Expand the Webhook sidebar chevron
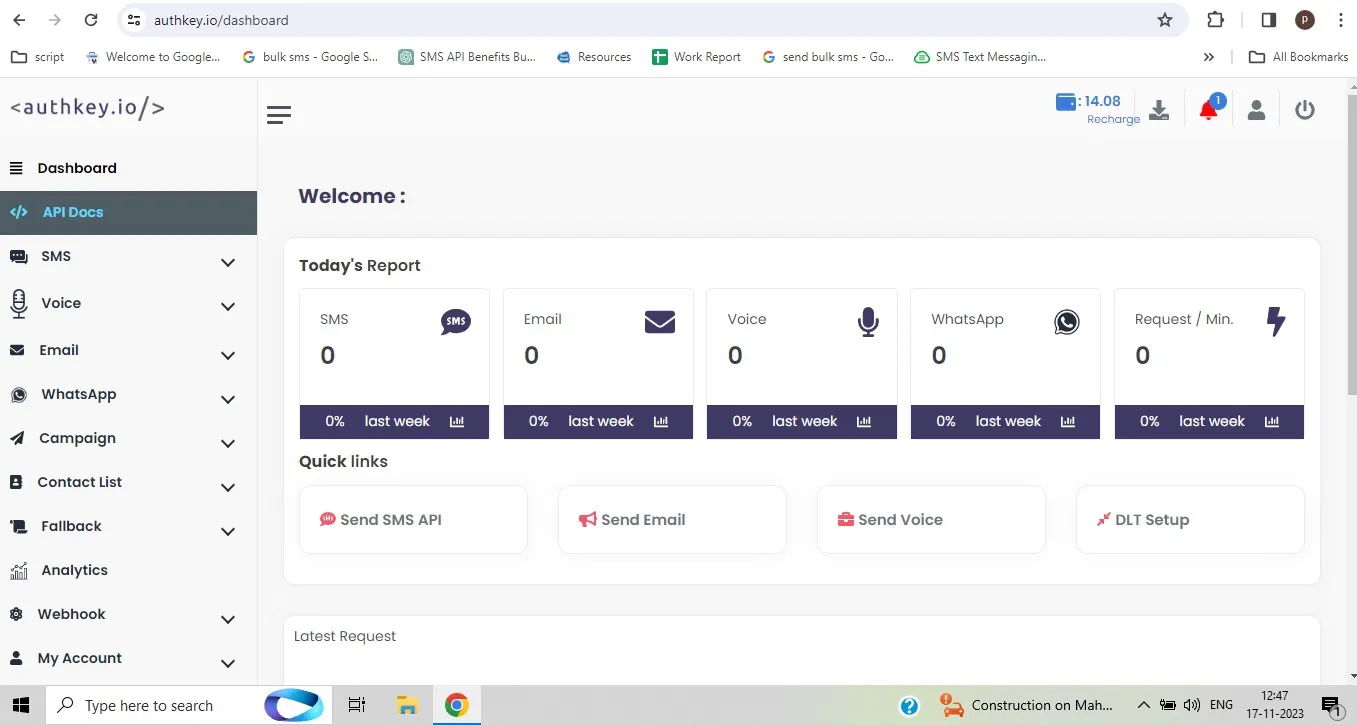The width and height of the screenshot is (1357, 725). [228, 619]
